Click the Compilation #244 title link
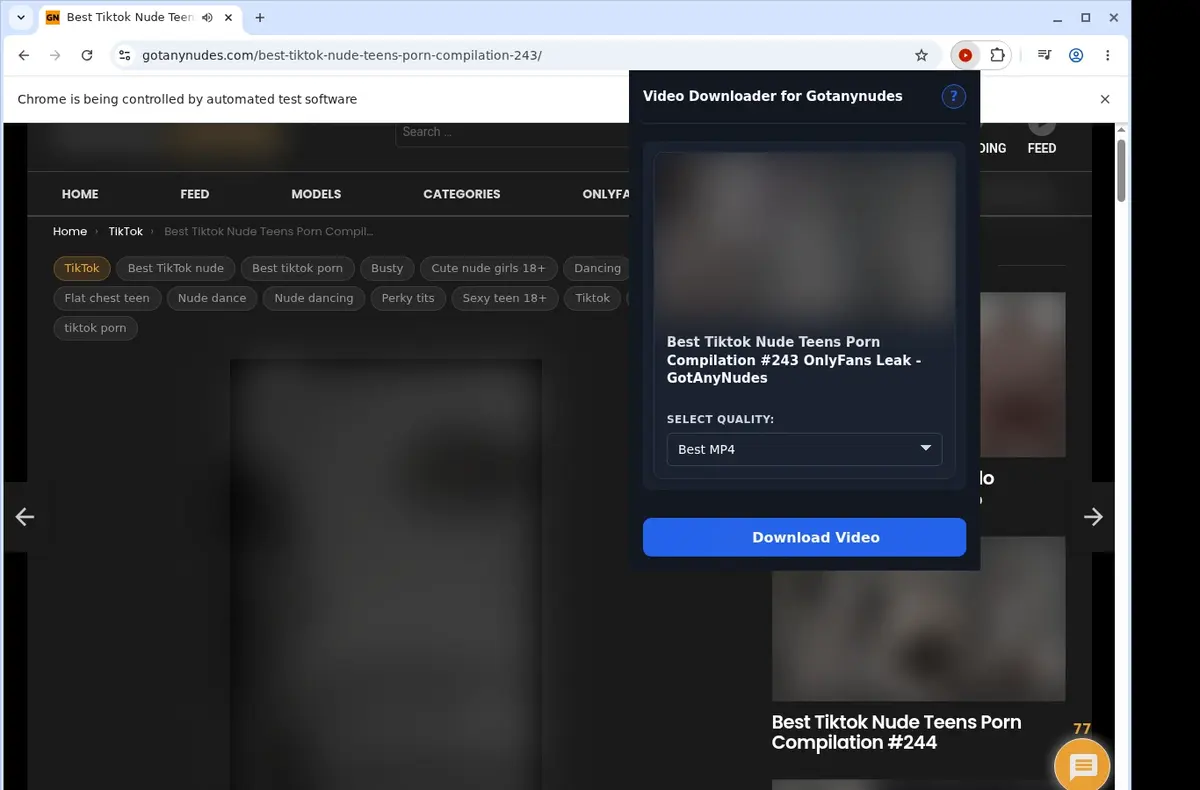Viewport: 1200px width, 790px height. (896, 732)
